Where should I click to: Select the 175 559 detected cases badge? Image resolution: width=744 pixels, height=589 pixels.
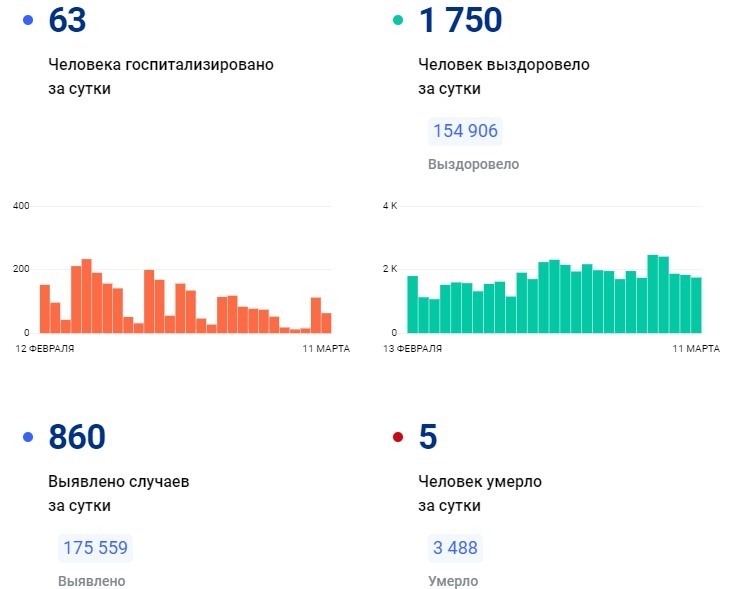[x=96, y=548]
